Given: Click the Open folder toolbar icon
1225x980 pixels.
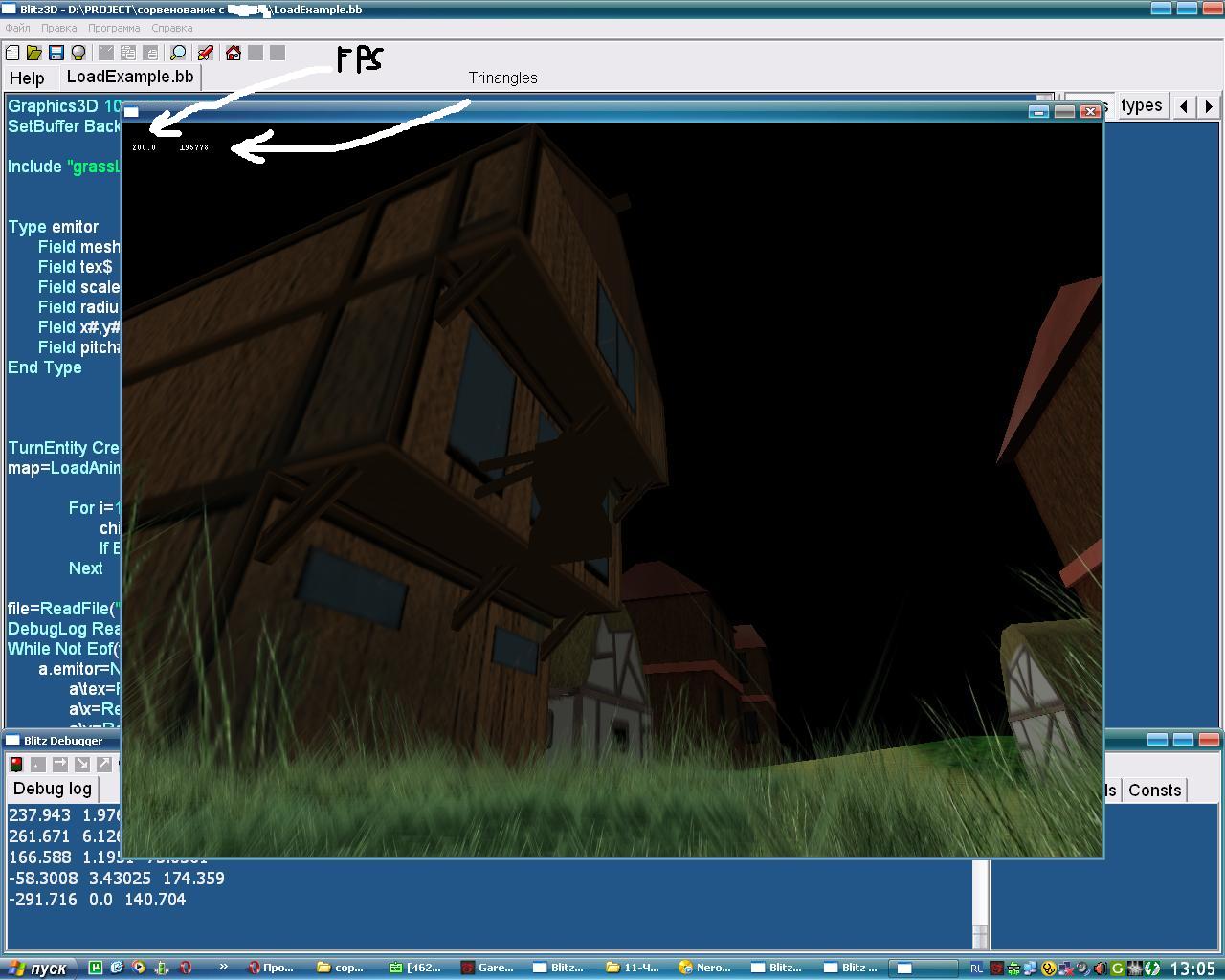Looking at the screenshot, I should click(34, 53).
